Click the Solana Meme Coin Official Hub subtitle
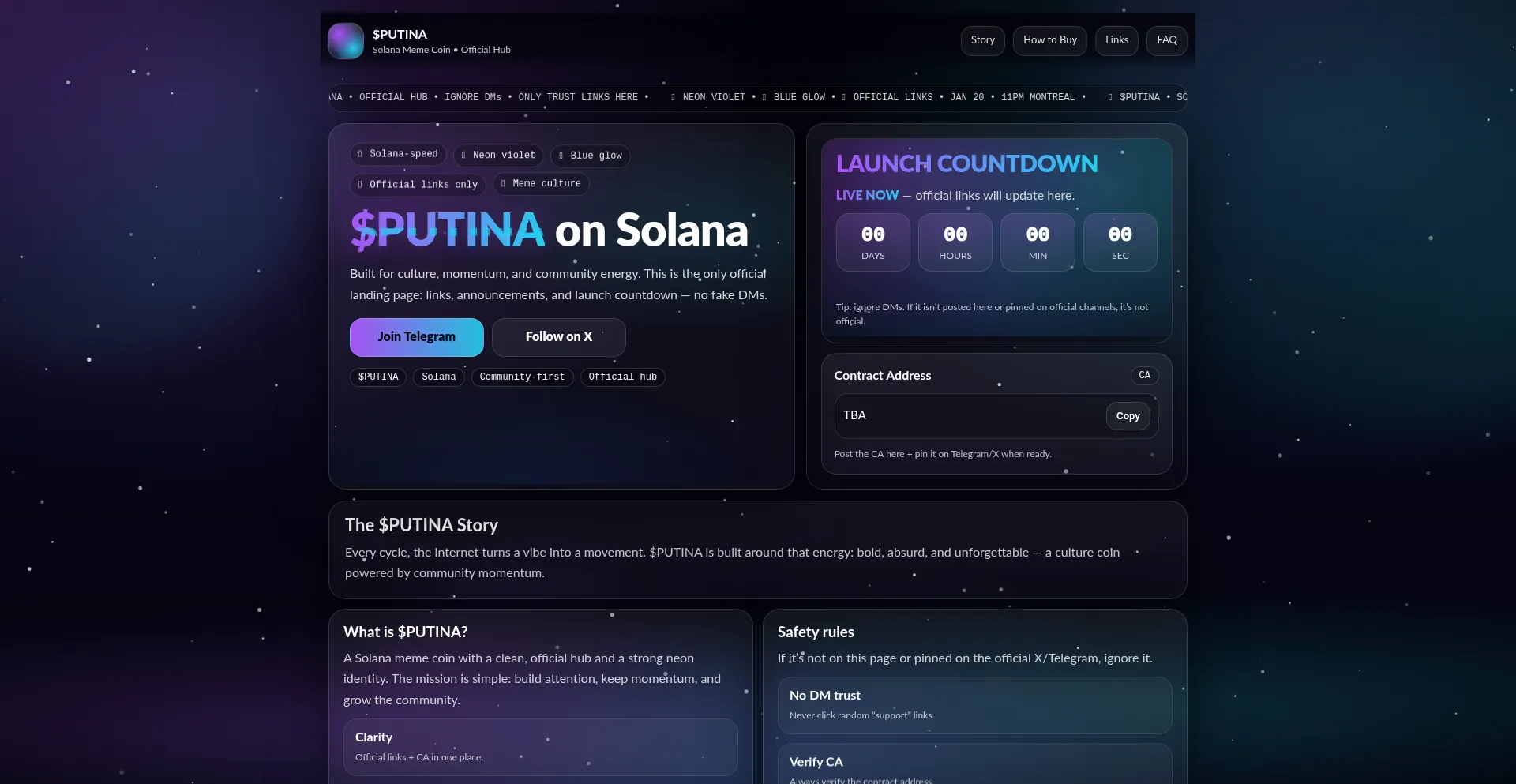The width and height of the screenshot is (1516, 784). pos(441,50)
